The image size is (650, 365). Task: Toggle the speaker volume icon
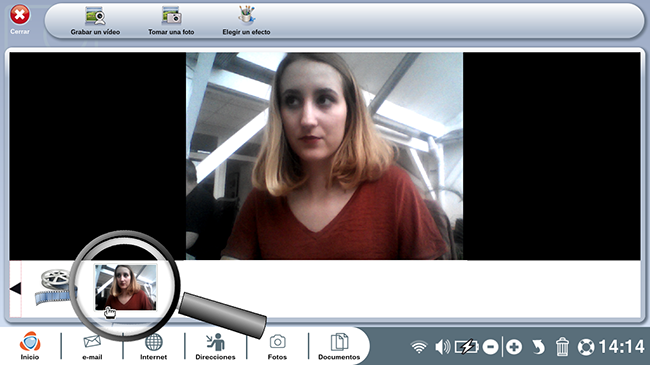tap(442, 347)
